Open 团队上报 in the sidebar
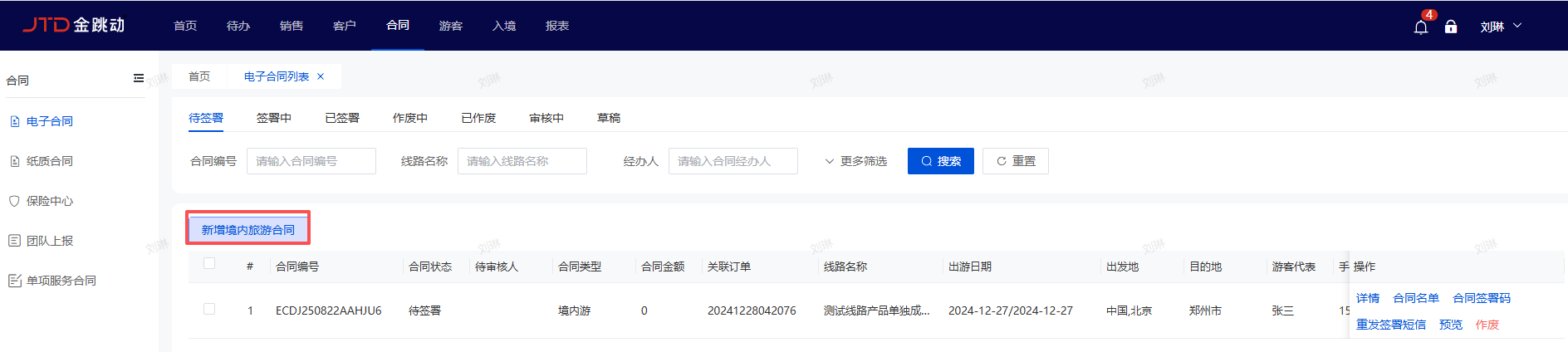 (50, 241)
